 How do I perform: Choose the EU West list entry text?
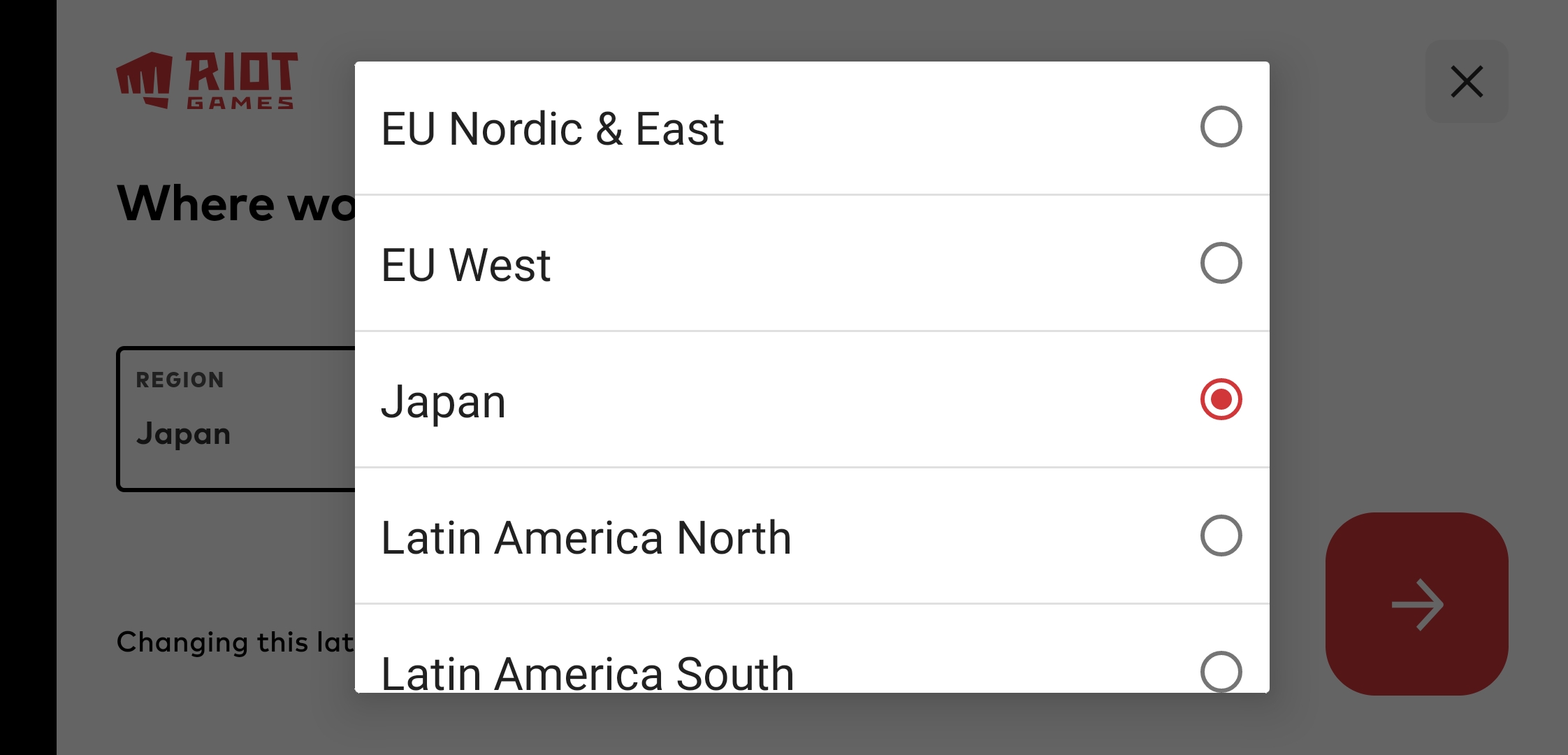click(x=465, y=266)
